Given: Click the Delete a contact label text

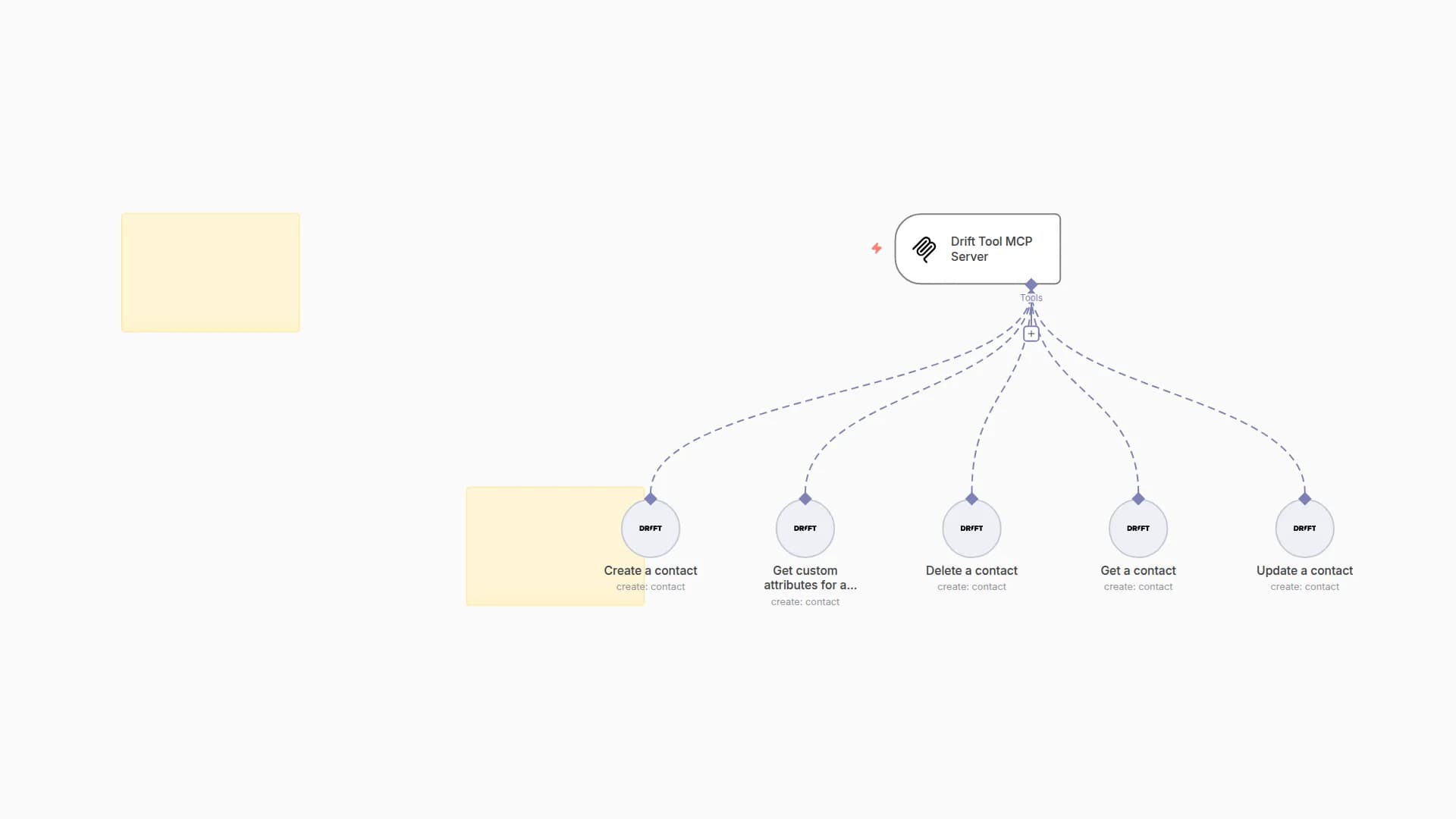Looking at the screenshot, I should pyautogui.click(x=971, y=570).
